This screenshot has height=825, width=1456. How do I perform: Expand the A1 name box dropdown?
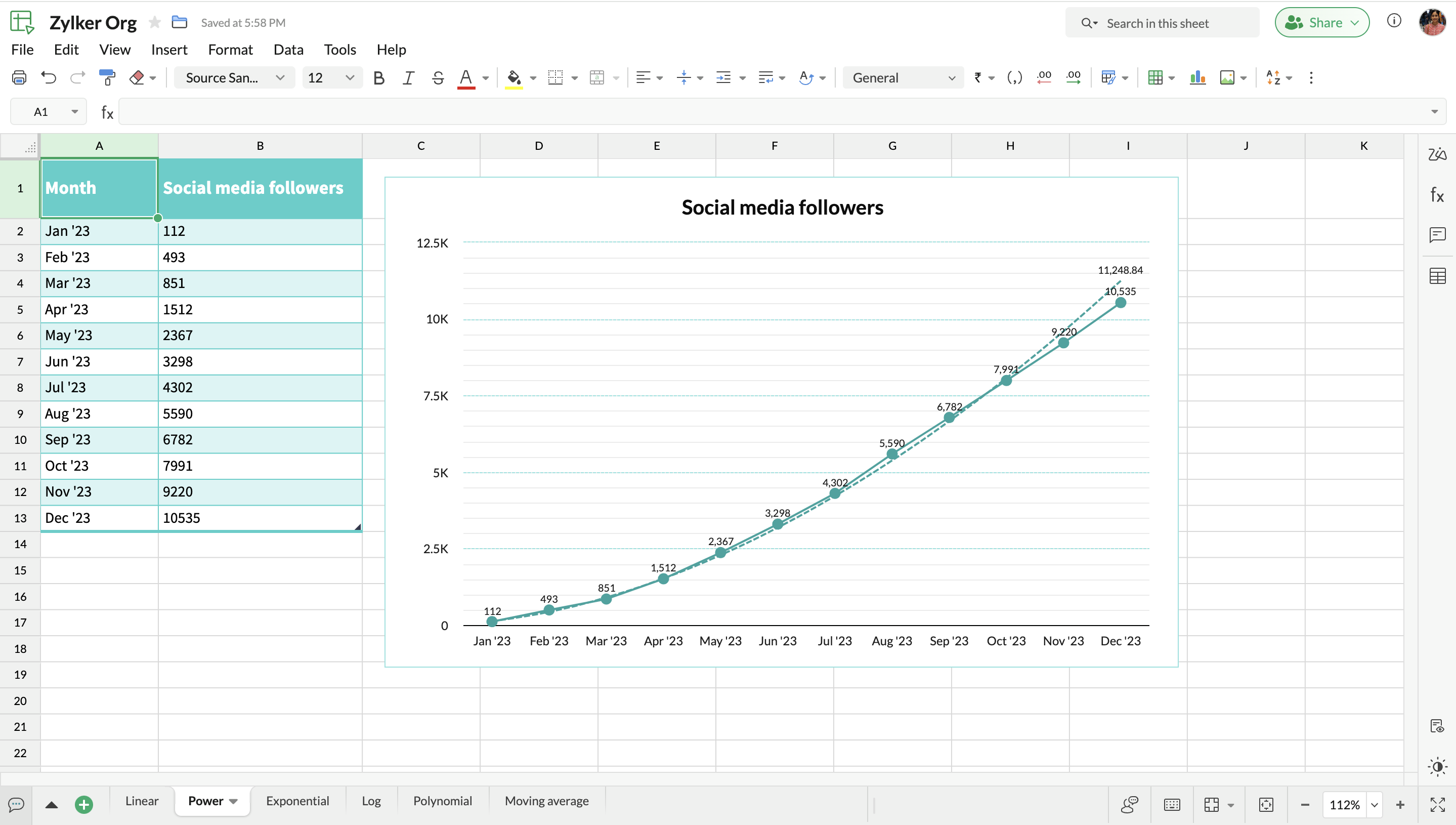click(75, 112)
